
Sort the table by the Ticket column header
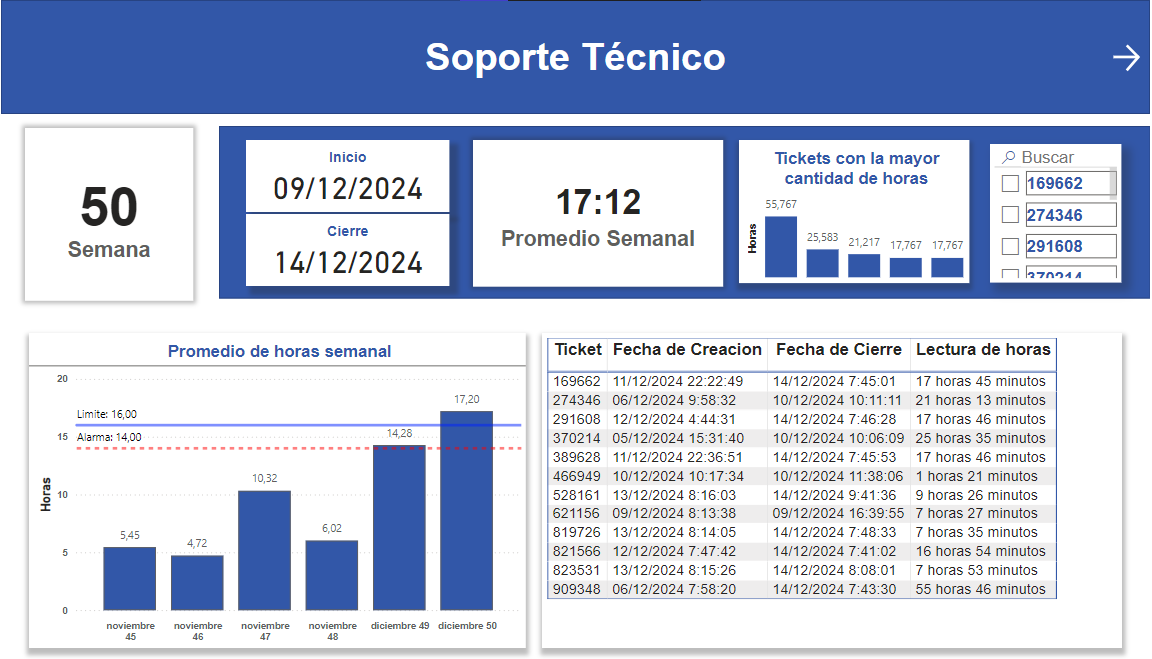(x=579, y=351)
